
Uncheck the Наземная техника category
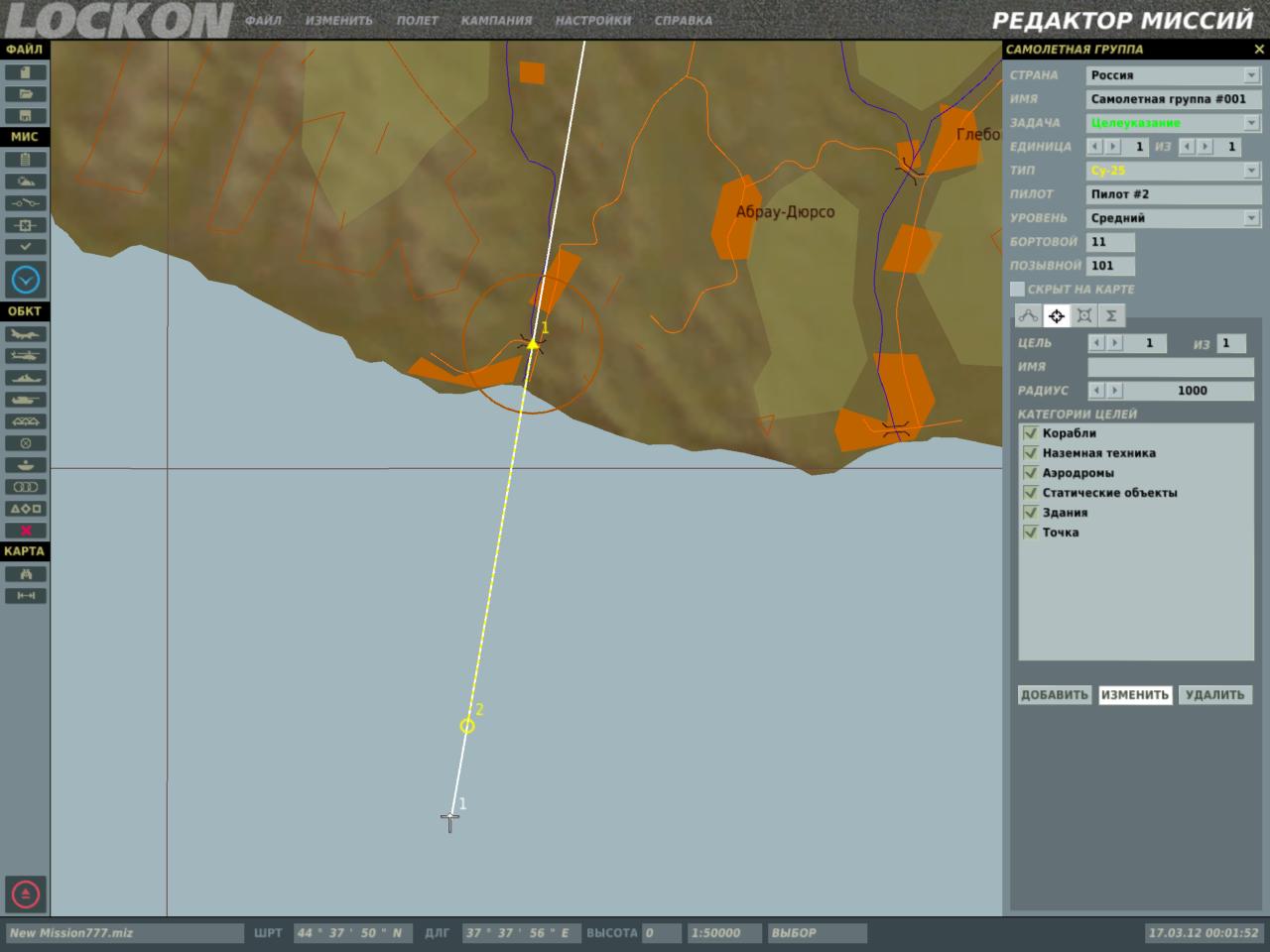[1030, 453]
